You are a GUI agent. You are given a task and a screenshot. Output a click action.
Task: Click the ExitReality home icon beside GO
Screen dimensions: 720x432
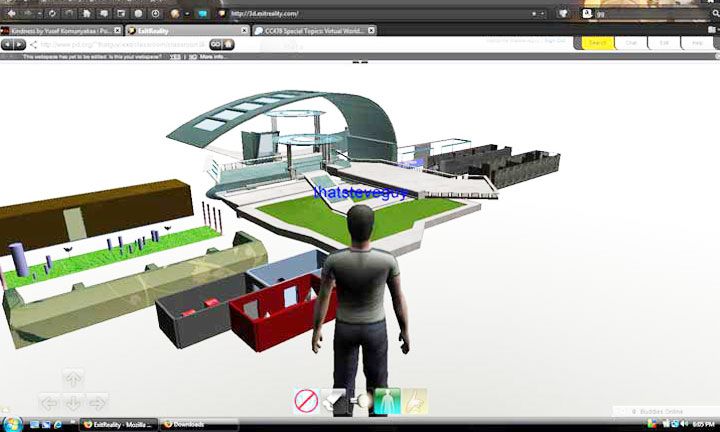click(x=227, y=44)
